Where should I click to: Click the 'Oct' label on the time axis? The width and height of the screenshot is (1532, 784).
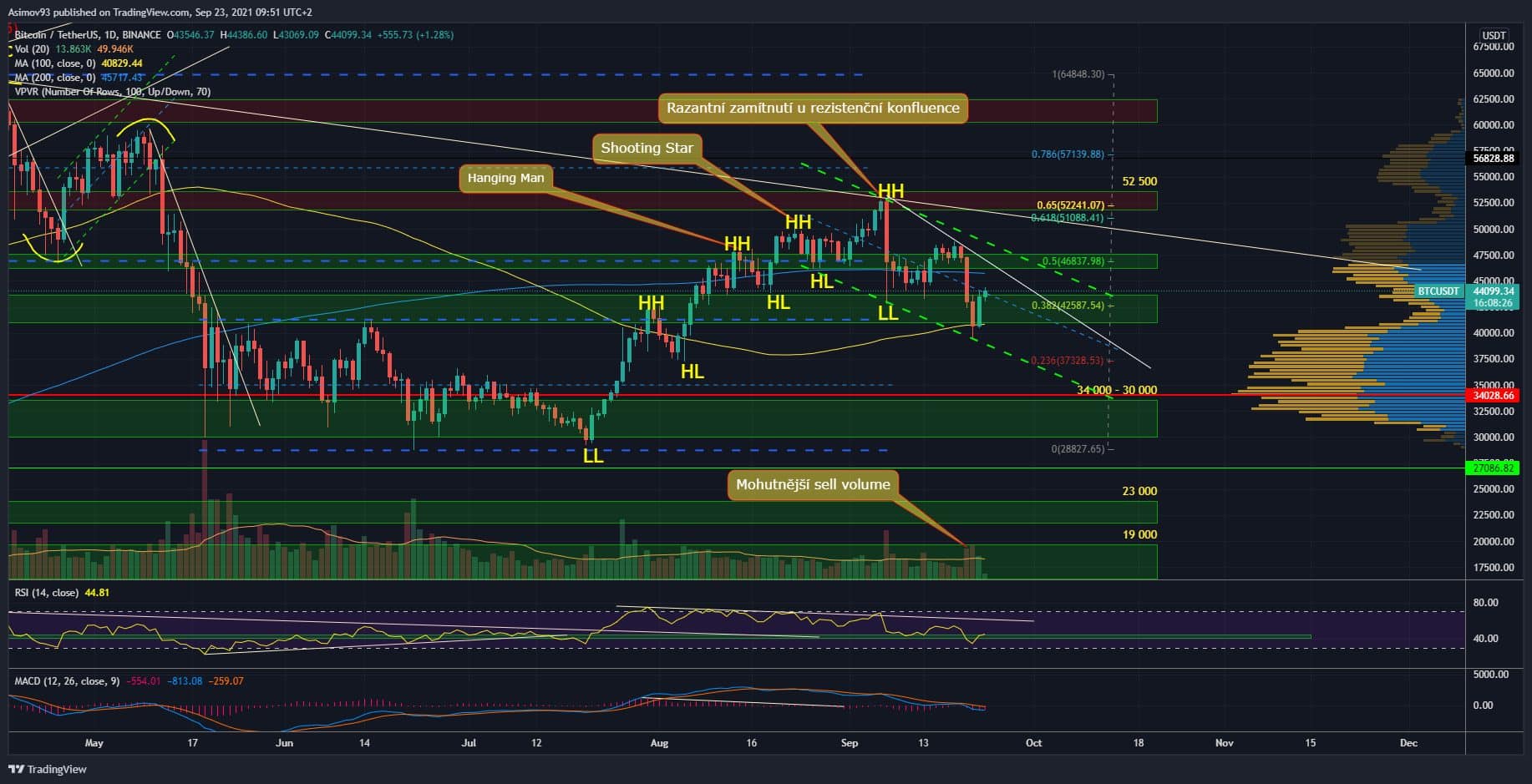(1033, 743)
